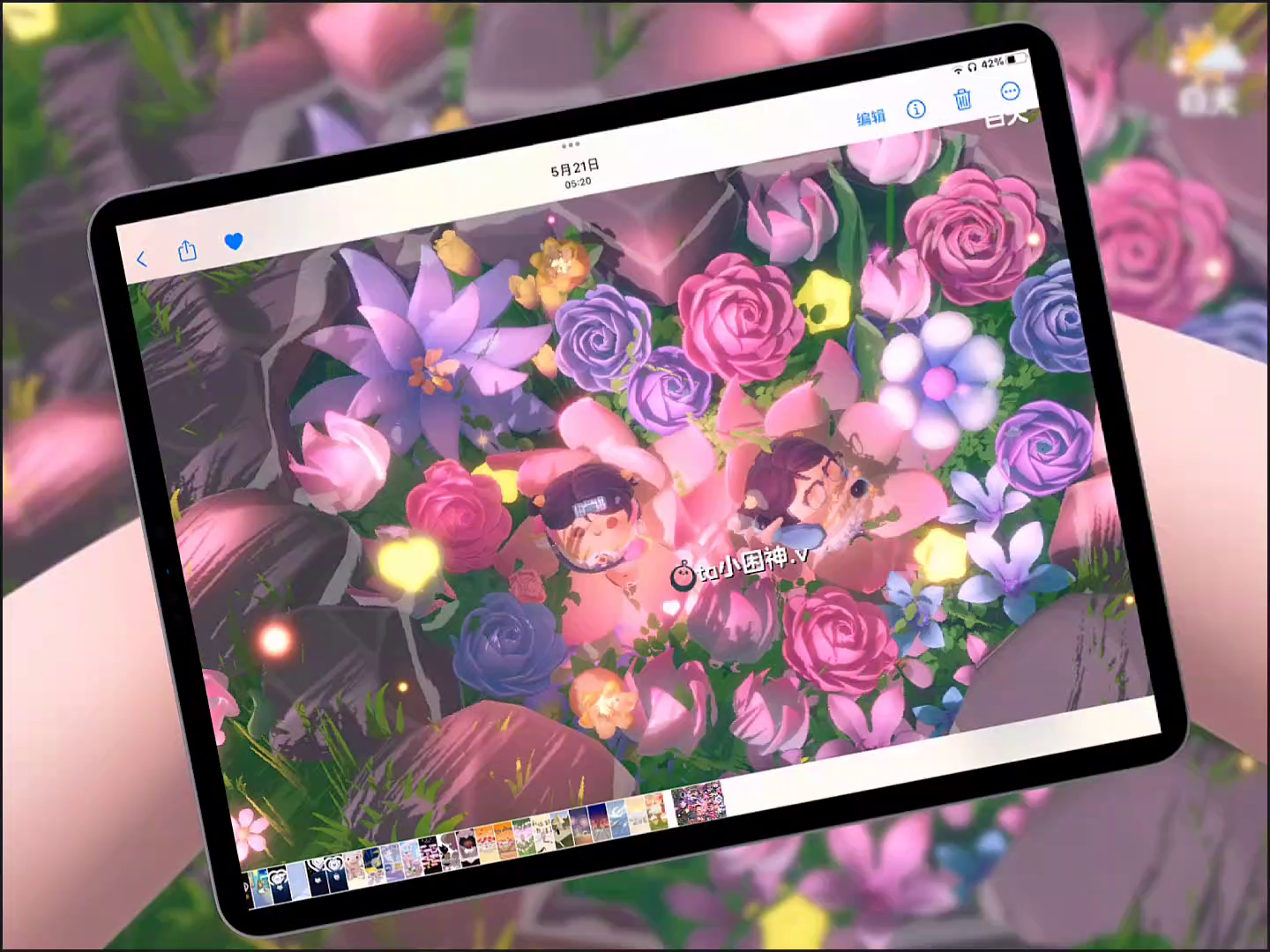Select the enlarged flower thumbnail in filmstrip
This screenshot has width=1270, height=952.
[x=698, y=803]
